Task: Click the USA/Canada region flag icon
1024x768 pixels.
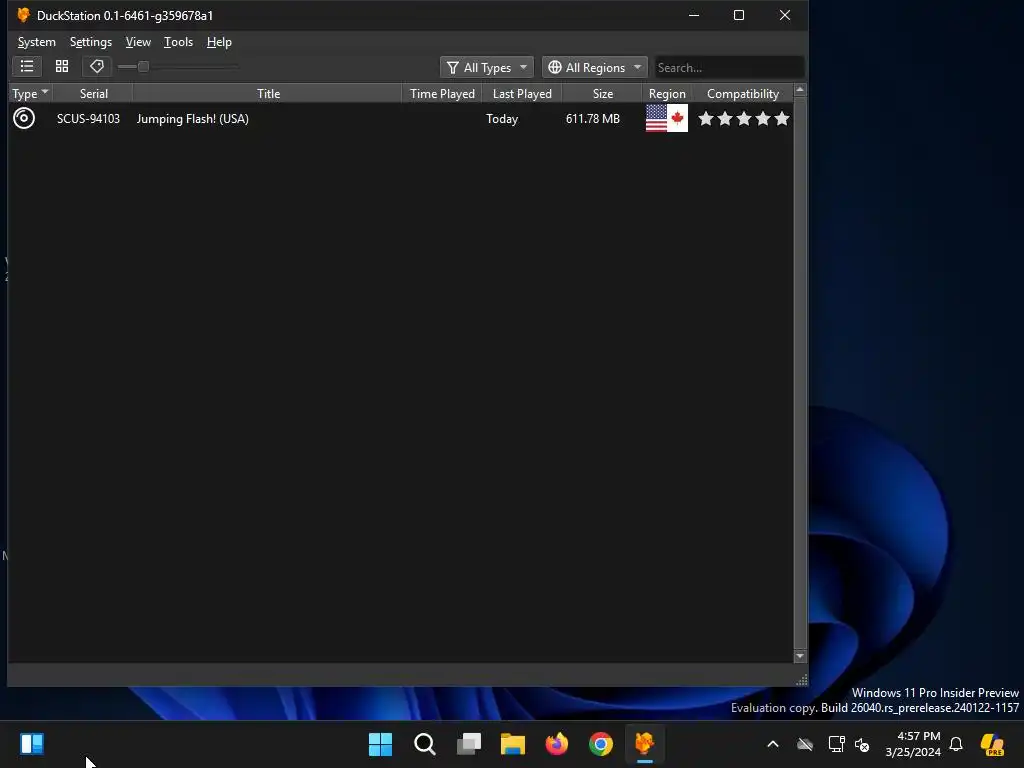Action: [666, 118]
